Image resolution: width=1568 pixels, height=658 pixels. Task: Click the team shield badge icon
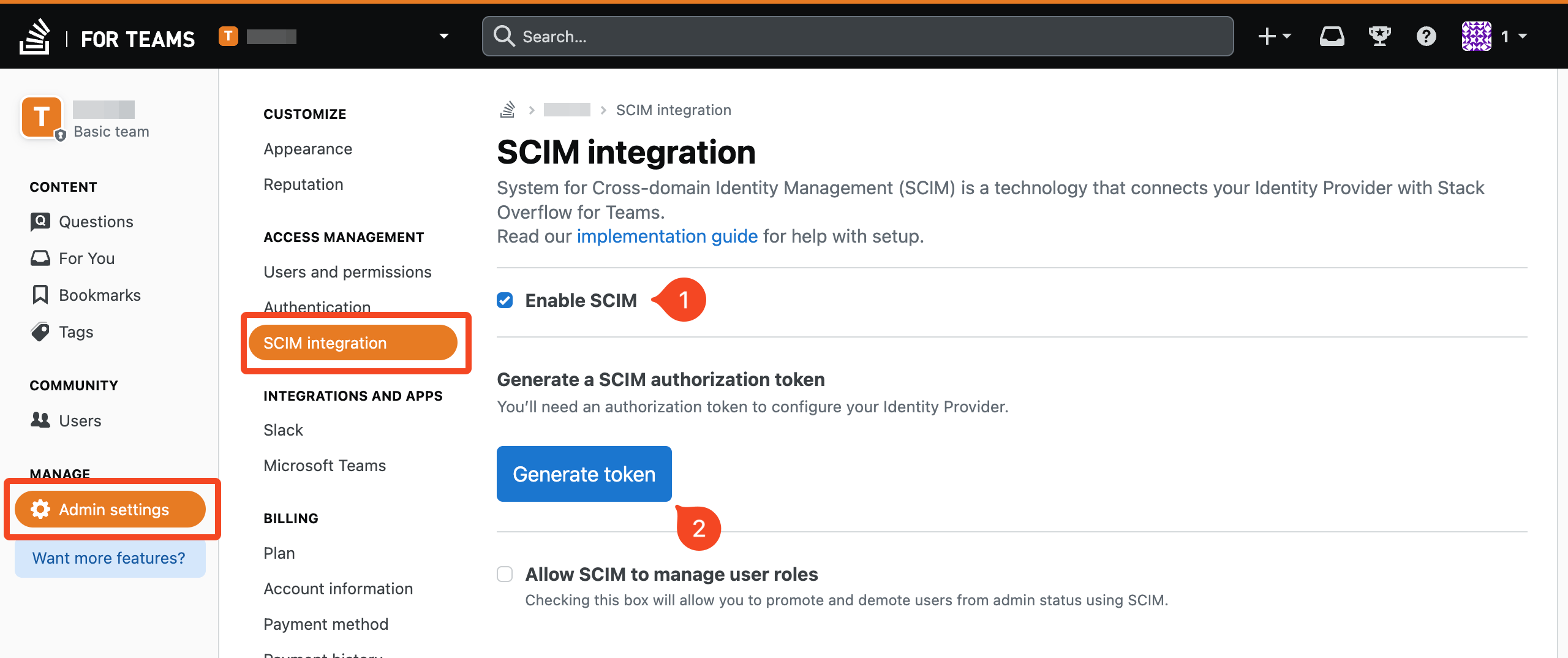(x=60, y=135)
